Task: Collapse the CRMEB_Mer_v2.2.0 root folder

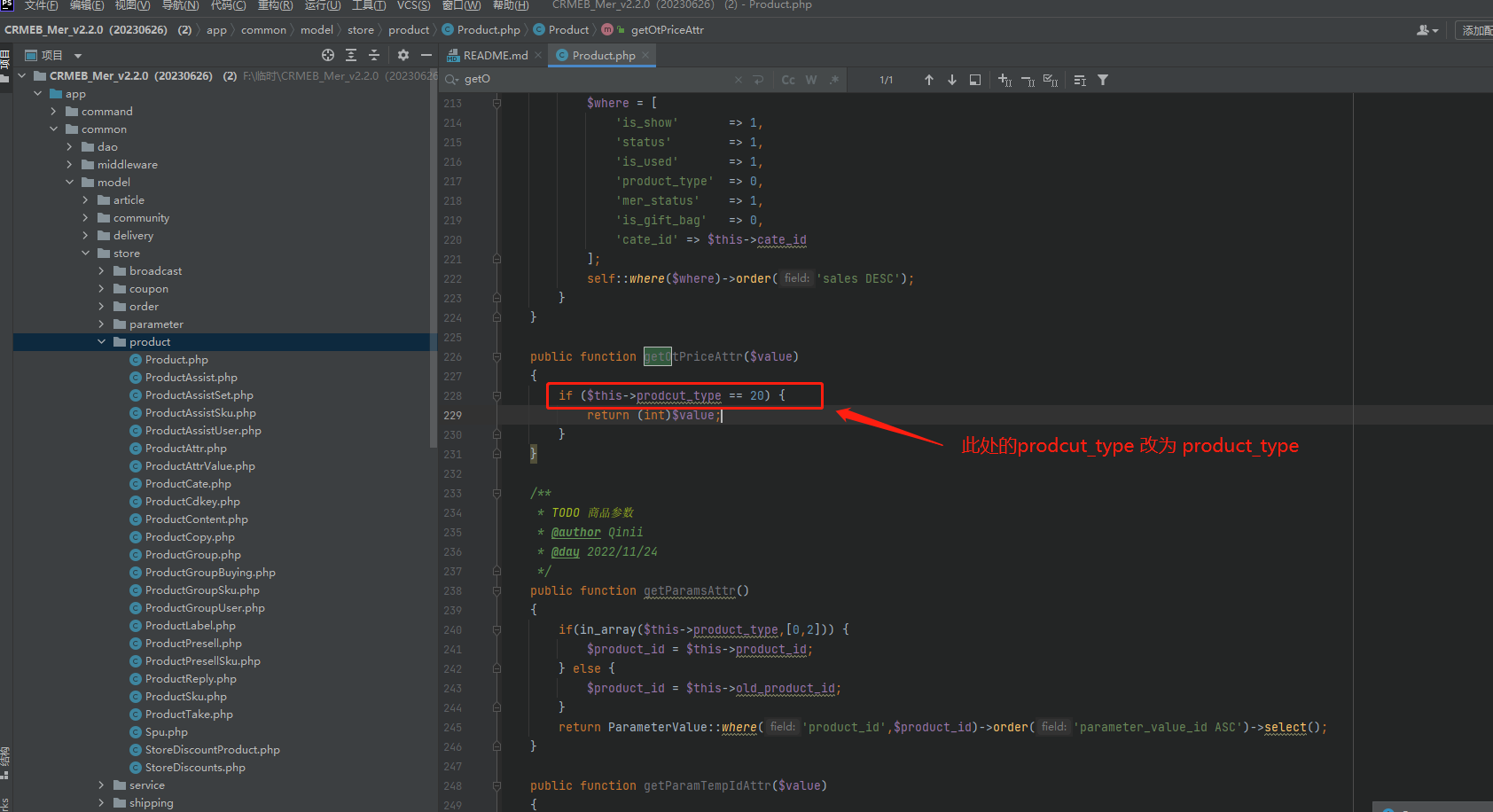Action: [22, 75]
